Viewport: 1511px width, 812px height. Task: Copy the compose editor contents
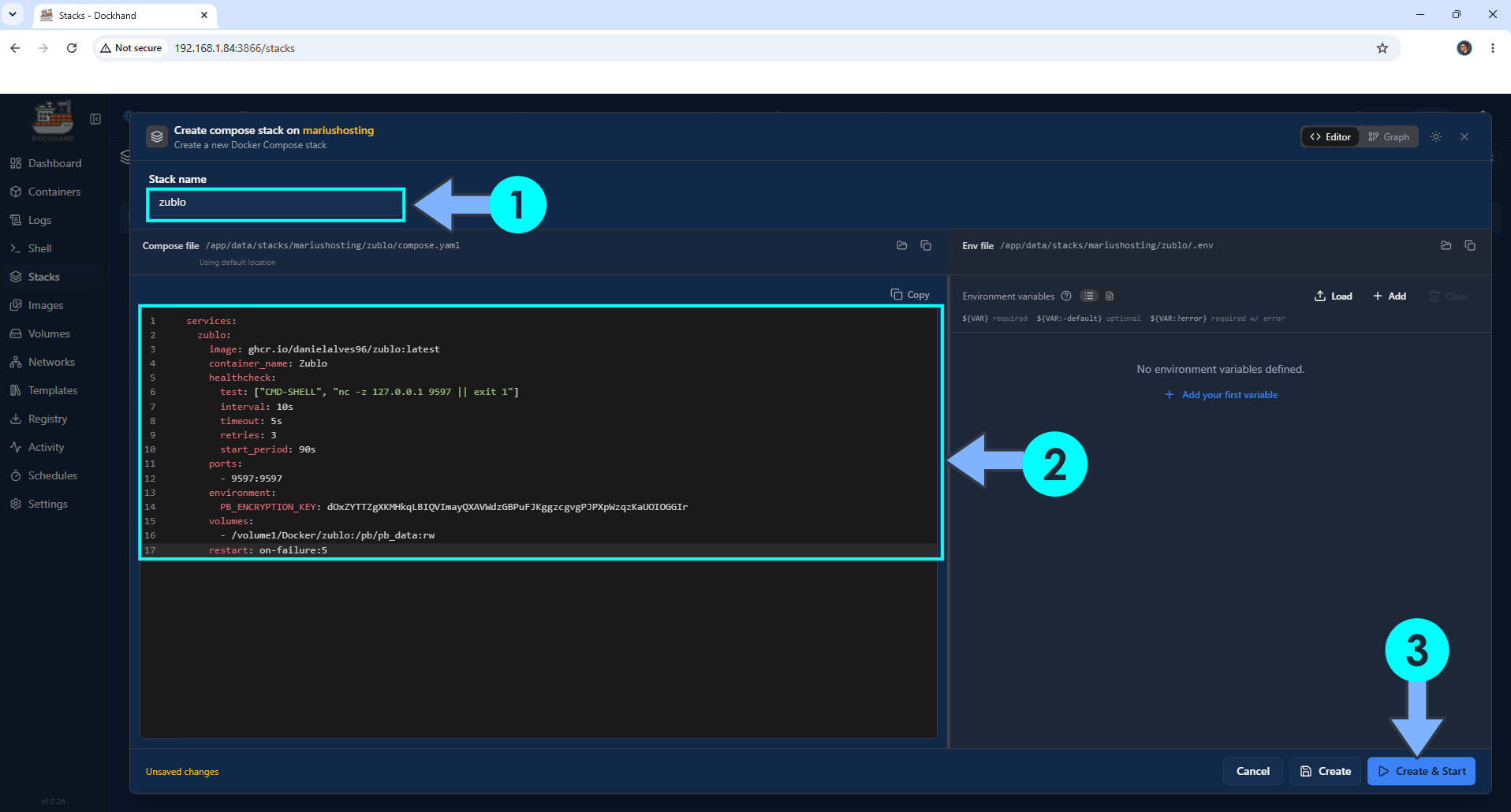point(910,295)
